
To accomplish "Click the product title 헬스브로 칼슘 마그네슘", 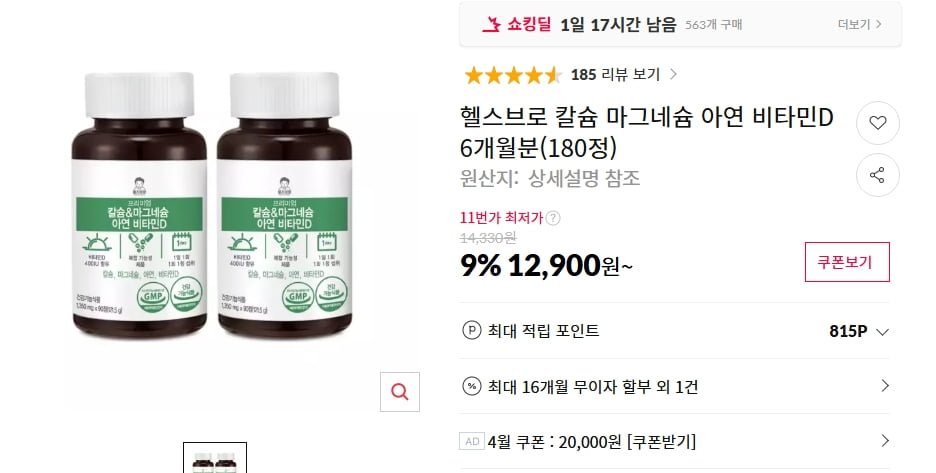I will 646,132.
